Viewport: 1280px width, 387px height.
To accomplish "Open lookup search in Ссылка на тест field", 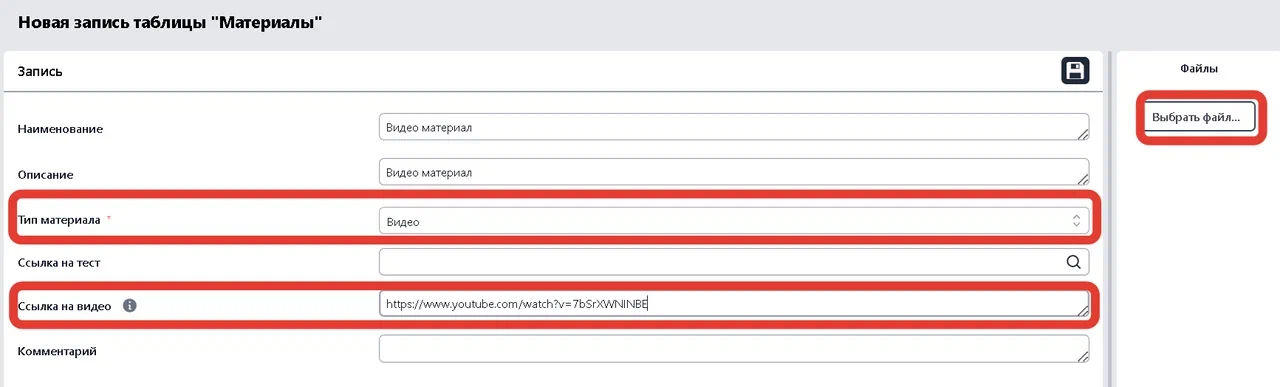I will point(1074,262).
